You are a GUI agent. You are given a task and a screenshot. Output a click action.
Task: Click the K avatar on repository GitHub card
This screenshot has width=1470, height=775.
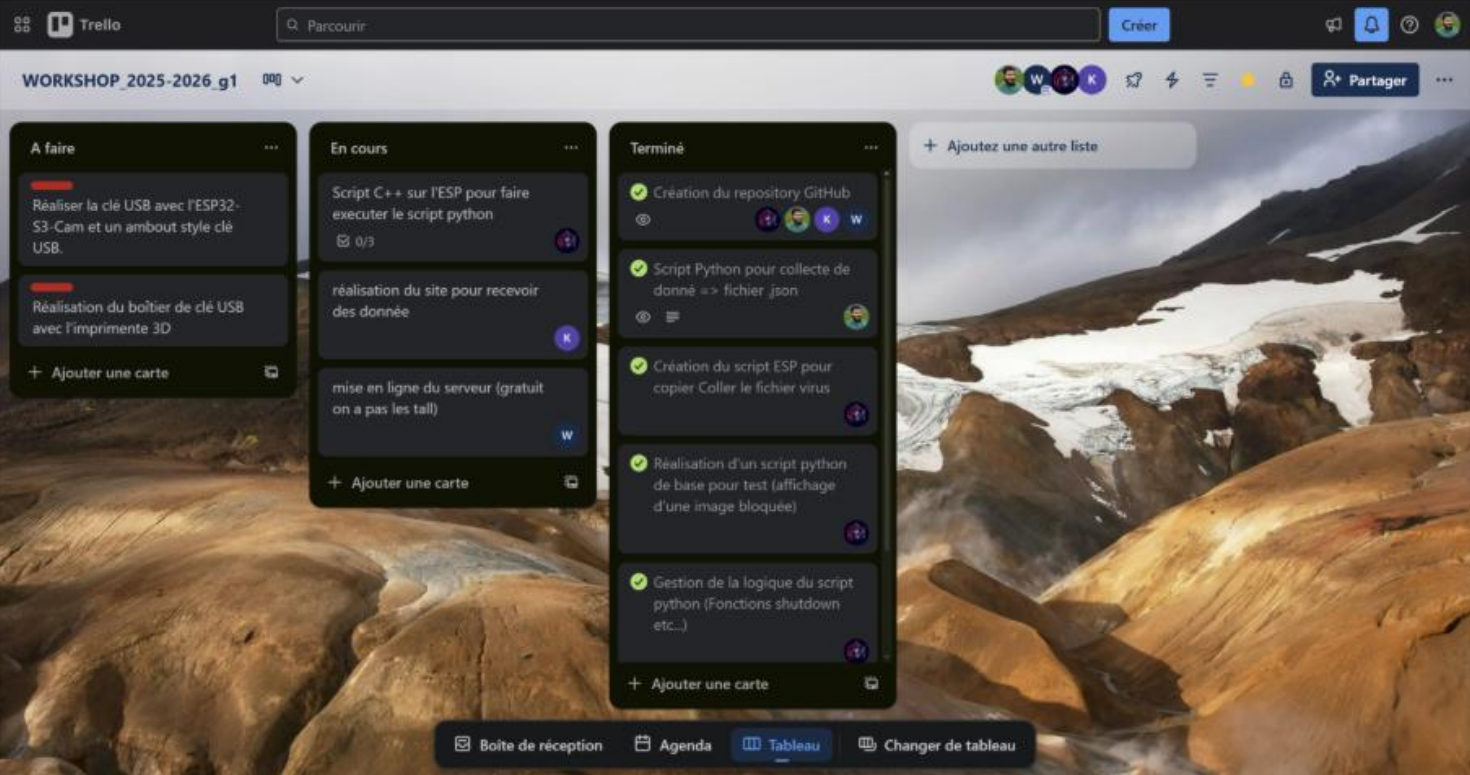826,219
